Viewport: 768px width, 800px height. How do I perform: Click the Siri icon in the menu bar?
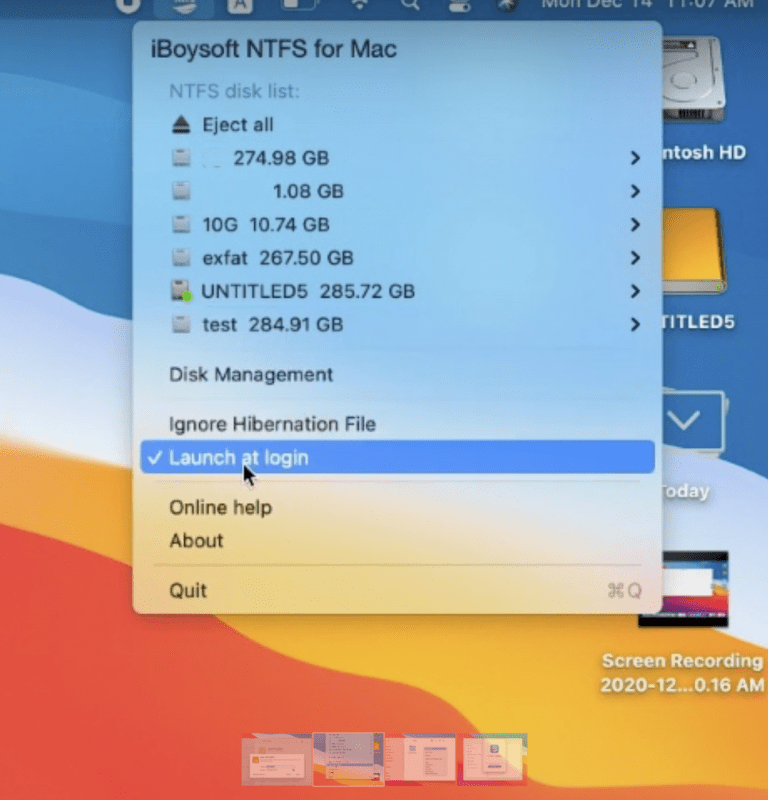coord(507,4)
